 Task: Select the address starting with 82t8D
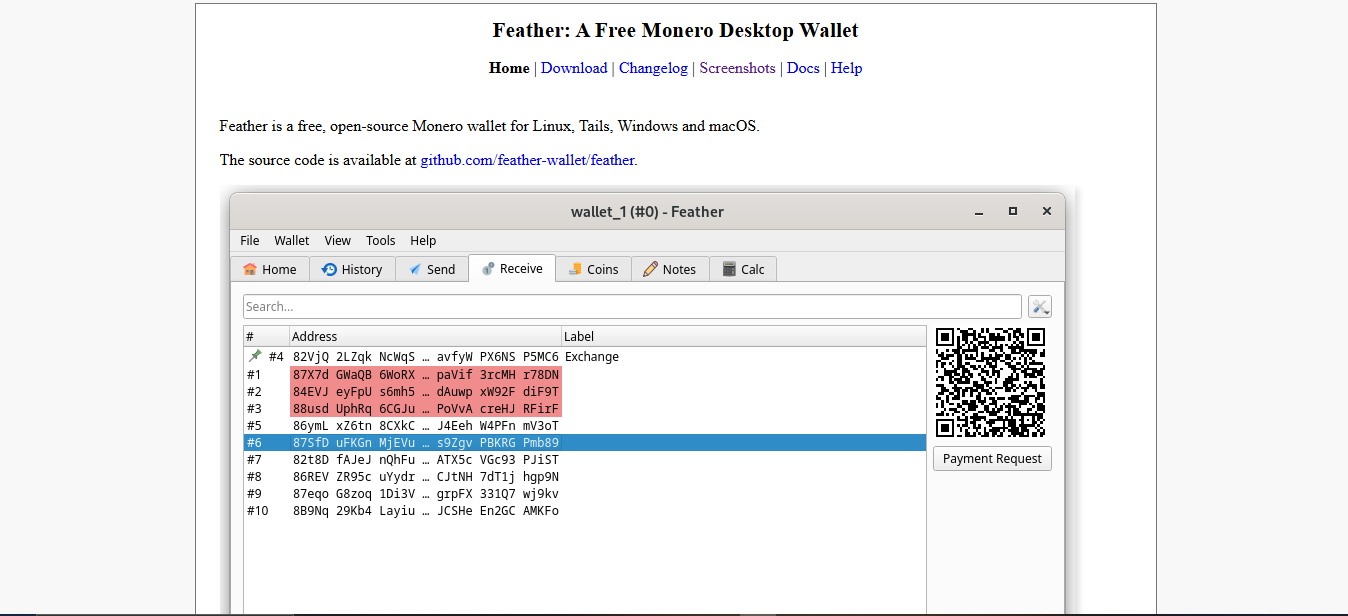click(425, 460)
